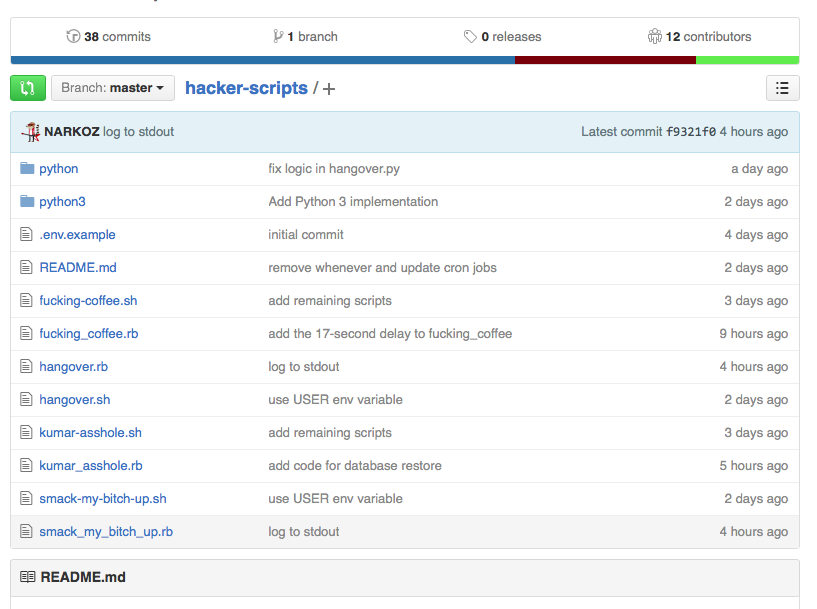
Task: Open smack-my-bitch-up.sh file
Action: tap(103, 499)
